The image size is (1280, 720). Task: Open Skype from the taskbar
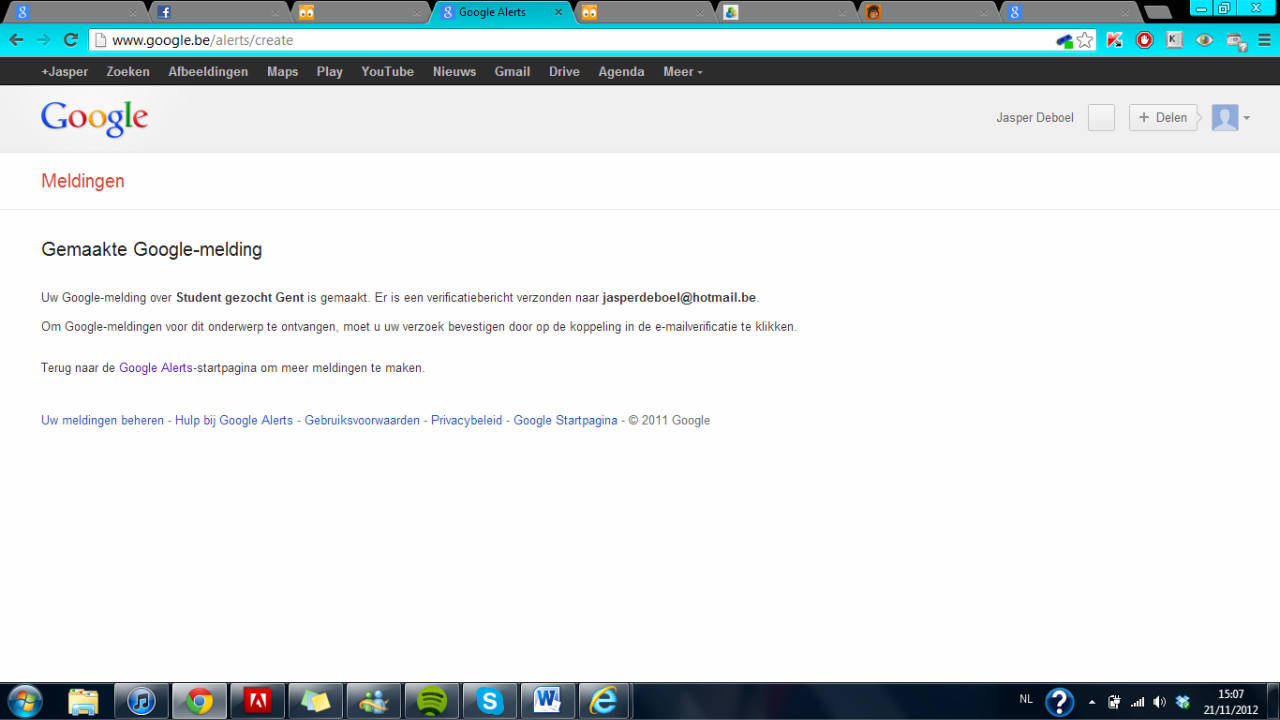tap(489, 701)
